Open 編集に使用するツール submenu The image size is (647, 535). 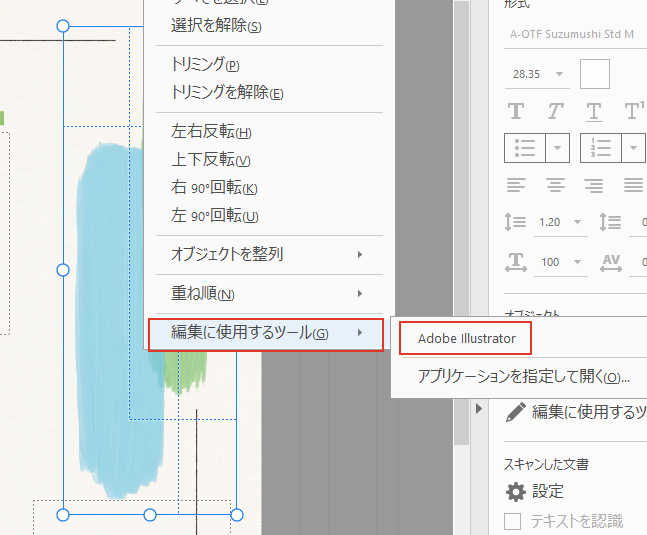coord(266,333)
